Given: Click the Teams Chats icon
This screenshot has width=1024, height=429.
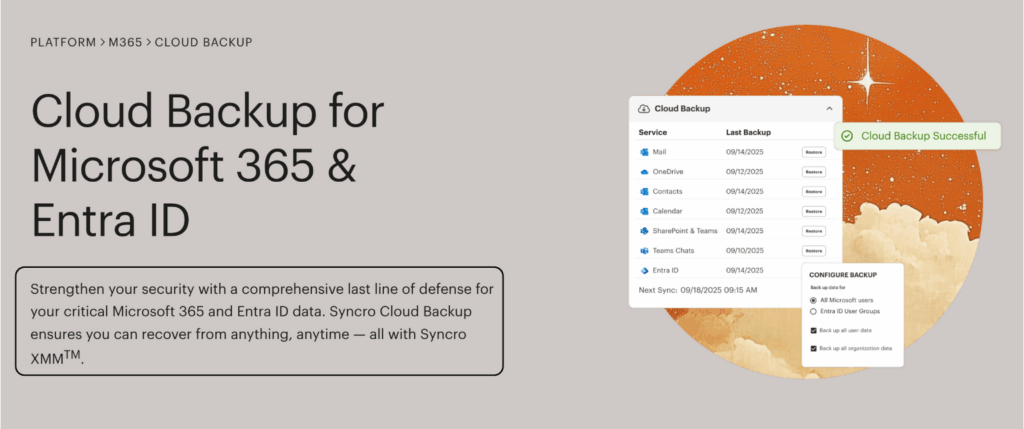Looking at the screenshot, I should pyautogui.click(x=644, y=251).
